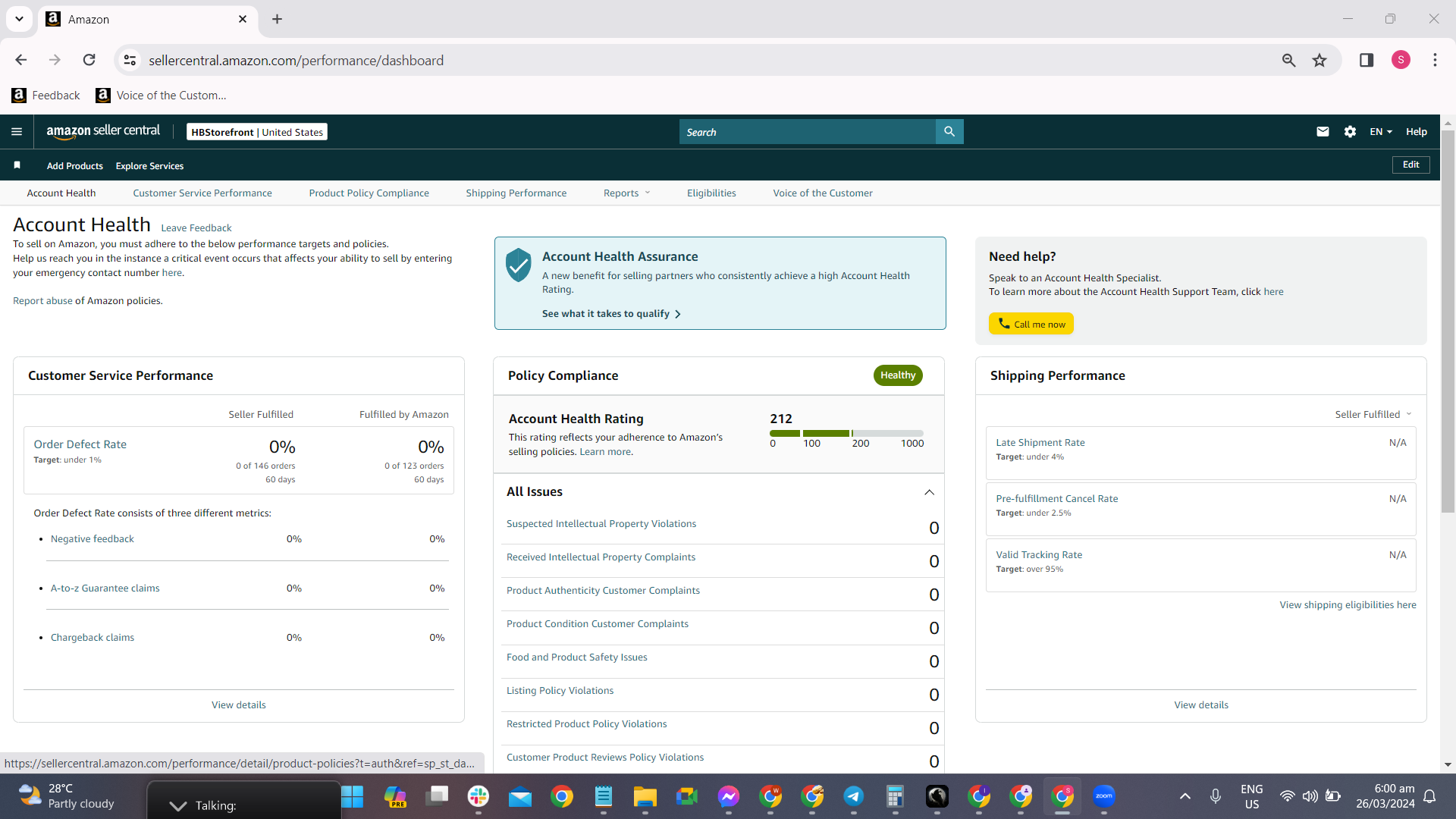Click Explore Services link
1456x819 pixels.
pyautogui.click(x=149, y=166)
